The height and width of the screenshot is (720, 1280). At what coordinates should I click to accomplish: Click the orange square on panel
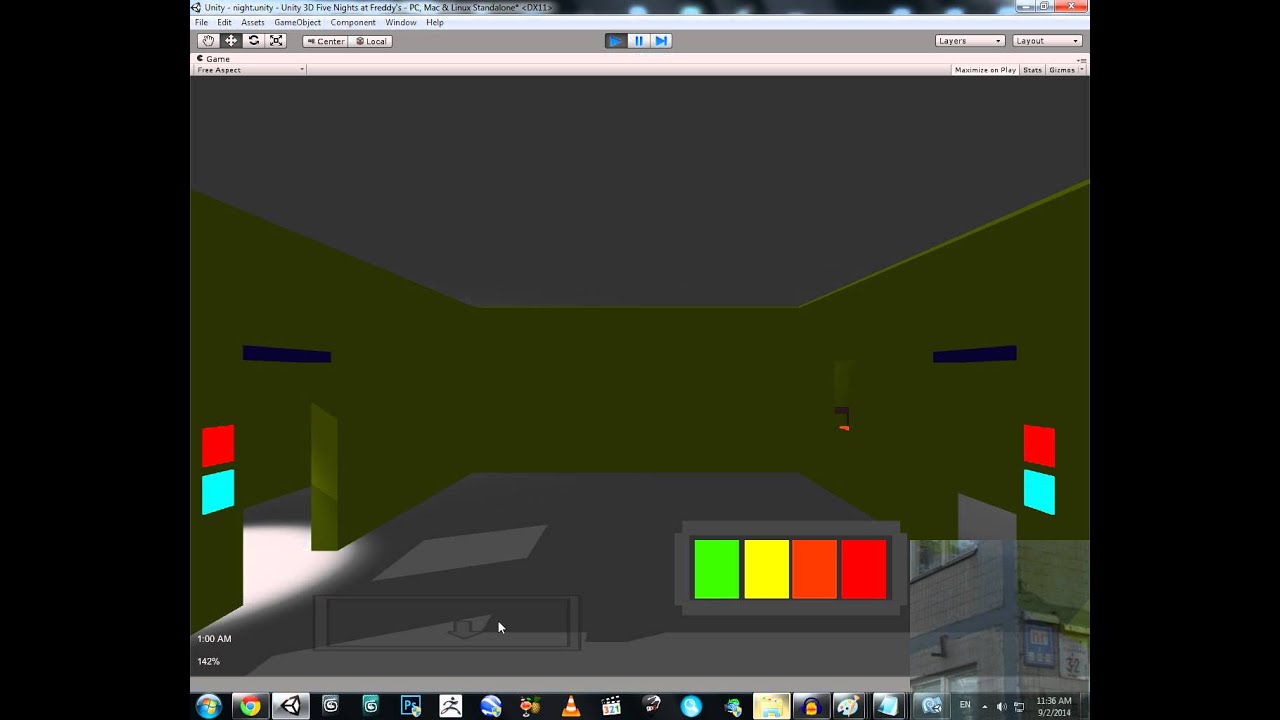pos(814,569)
